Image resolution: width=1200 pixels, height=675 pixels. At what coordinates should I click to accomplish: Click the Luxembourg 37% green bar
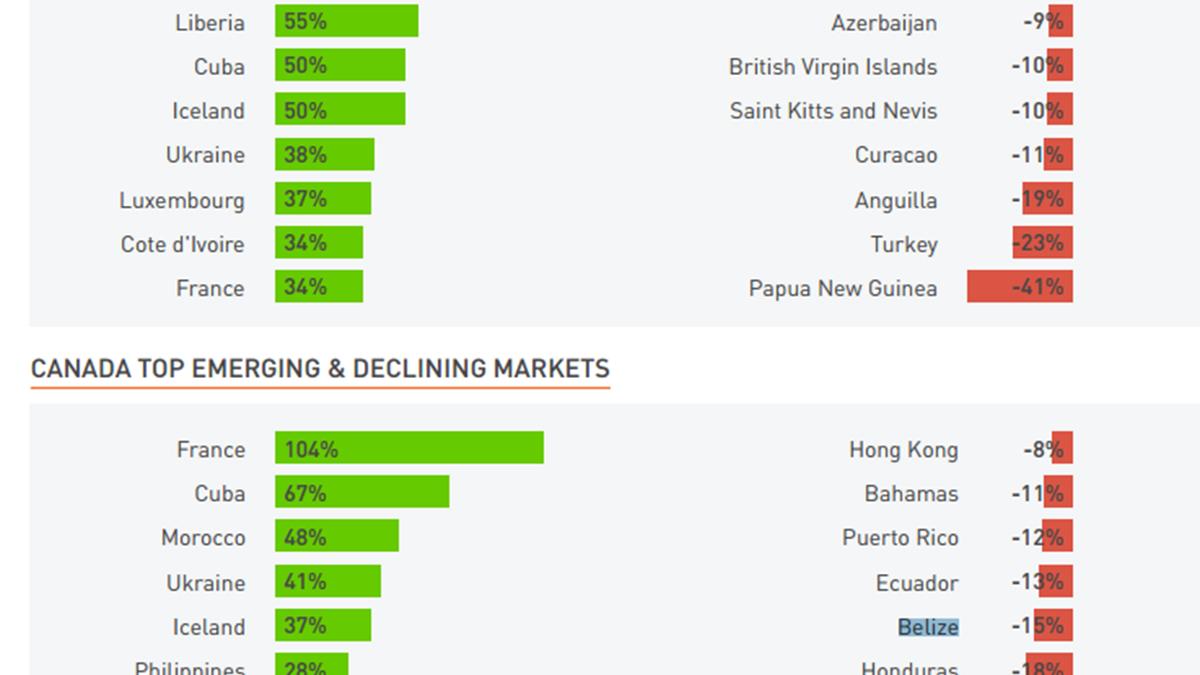tap(323, 199)
